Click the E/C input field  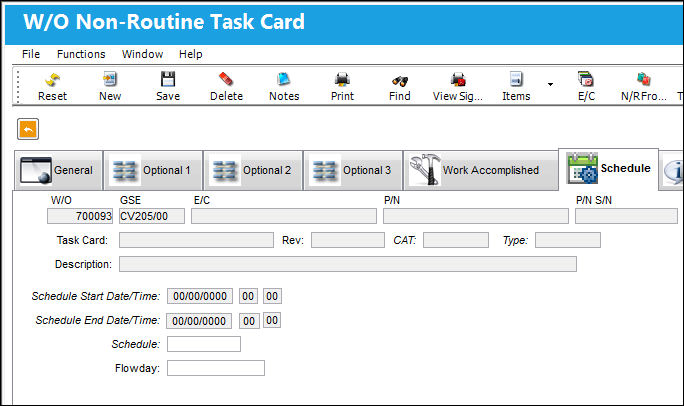point(284,216)
